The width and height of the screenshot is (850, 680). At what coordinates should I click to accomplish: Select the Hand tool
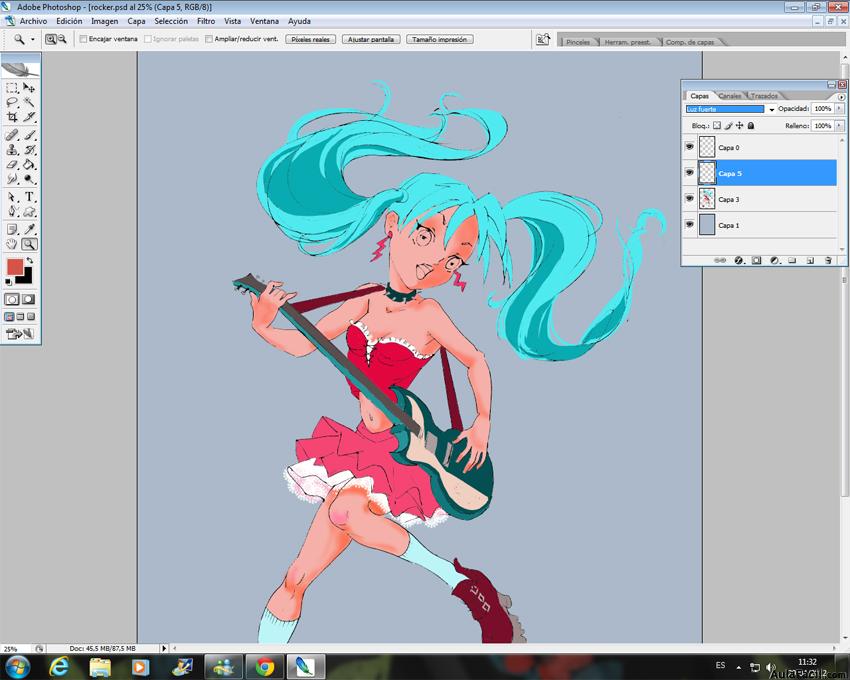click(12, 244)
